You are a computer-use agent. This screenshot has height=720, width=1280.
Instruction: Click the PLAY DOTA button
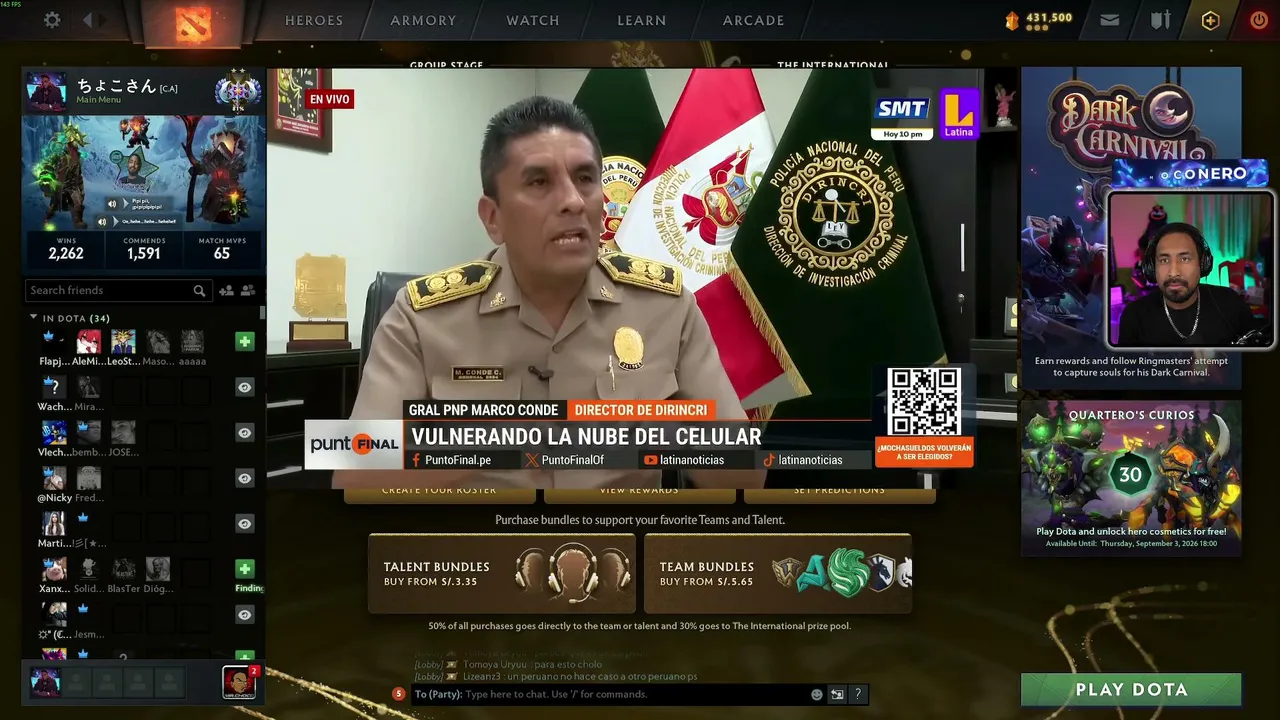[1131, 689]
